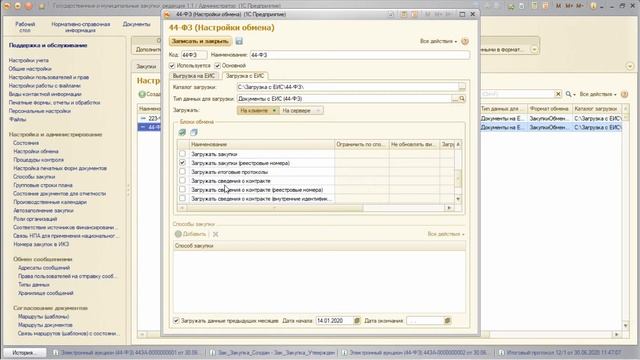Open Настройки обмена link in sidebar
Image resolution: width=640 pixels, height=360 pixels.
coord(36,151)
